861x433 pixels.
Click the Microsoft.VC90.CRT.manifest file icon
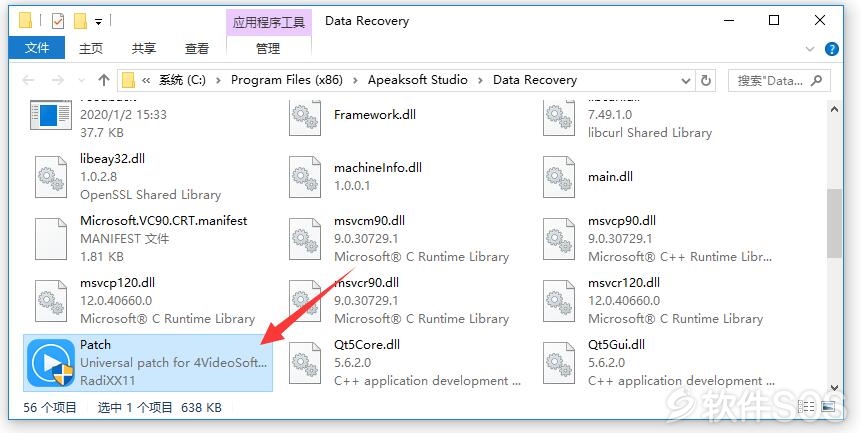coord(51,239)
